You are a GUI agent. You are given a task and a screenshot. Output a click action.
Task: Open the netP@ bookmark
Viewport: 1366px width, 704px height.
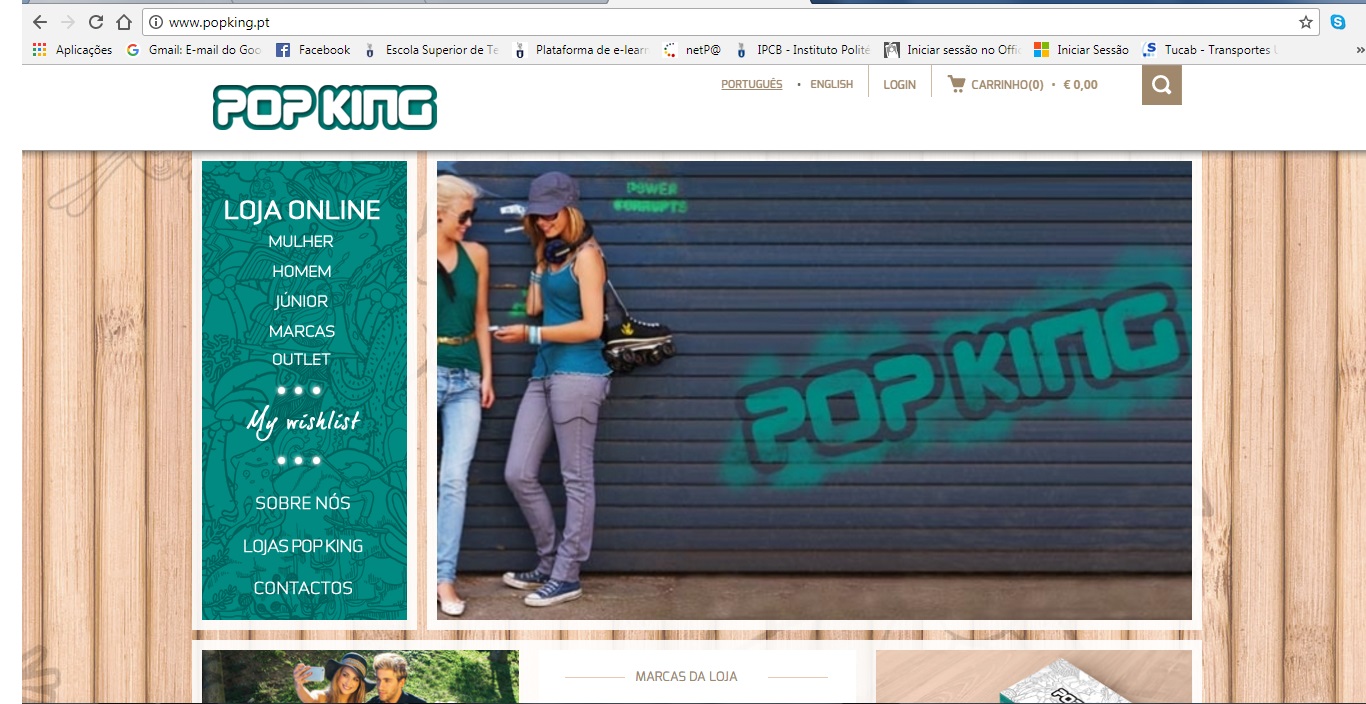pyautogui.click(x=692, y=50)
